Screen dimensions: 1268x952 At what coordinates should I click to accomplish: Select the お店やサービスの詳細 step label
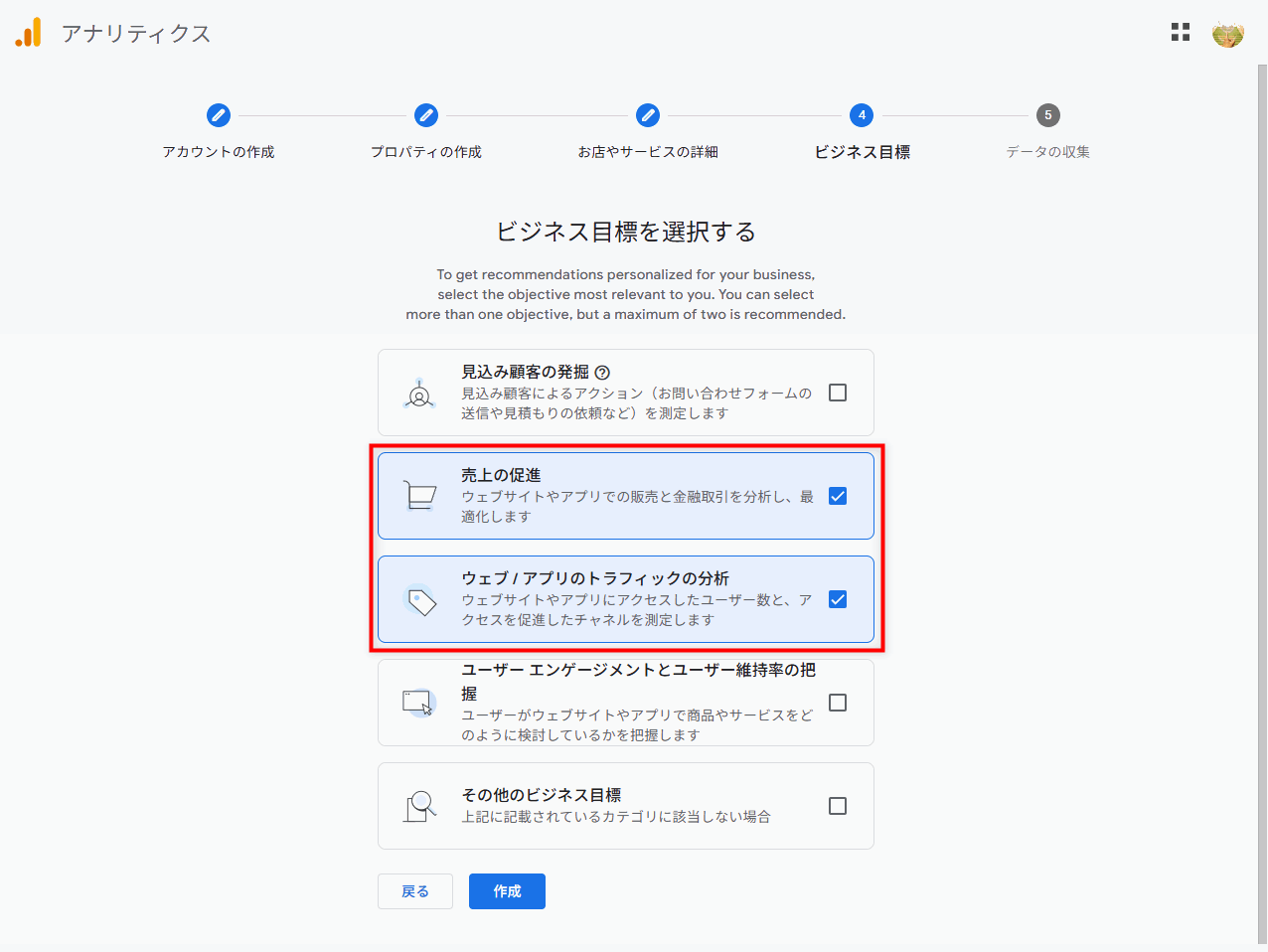(x=648, y=152)
